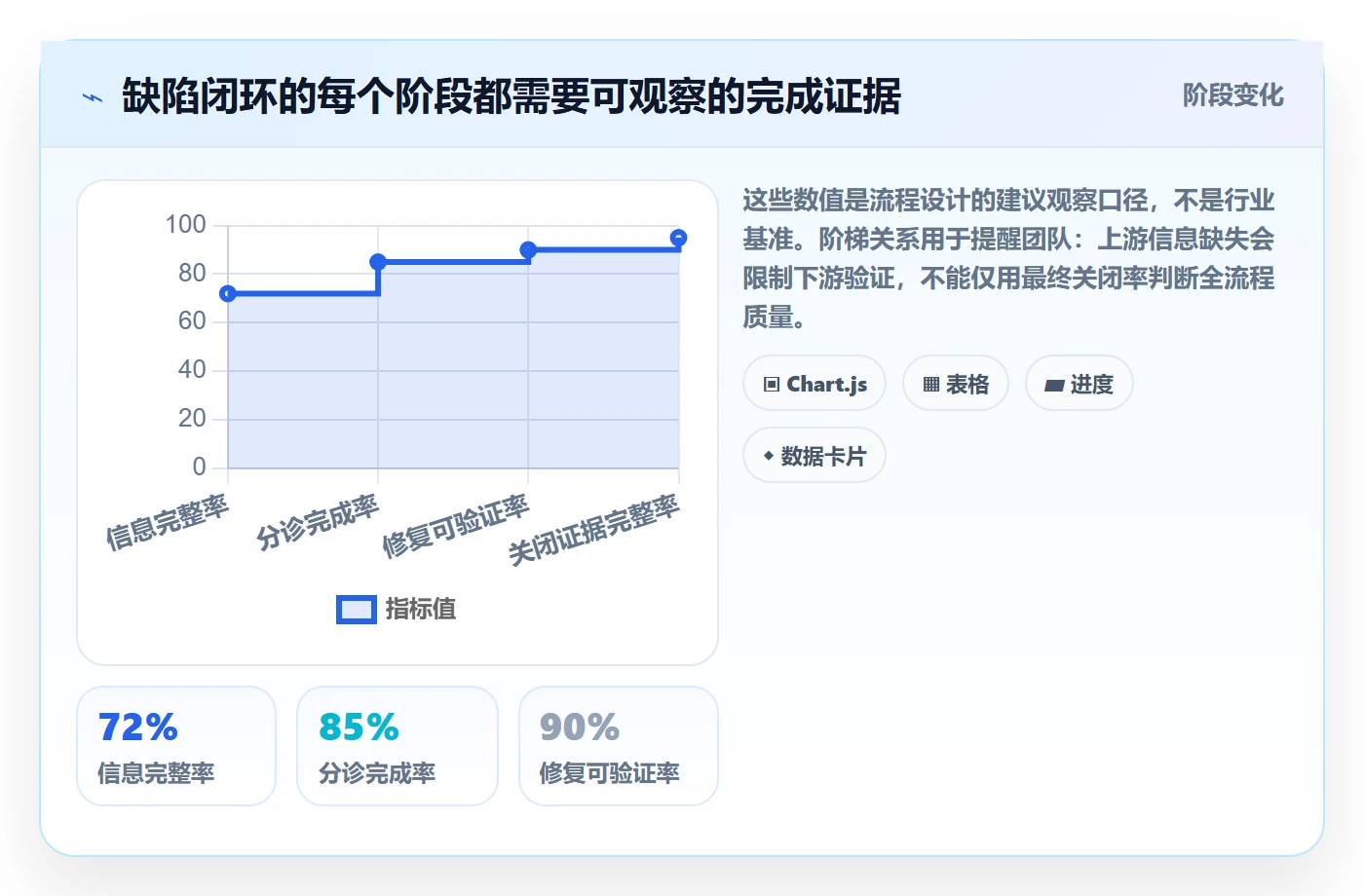Viewport: 1364px width, 896px height.
Task: Click the lightning bolt icon beside the title
Action: 93,97
